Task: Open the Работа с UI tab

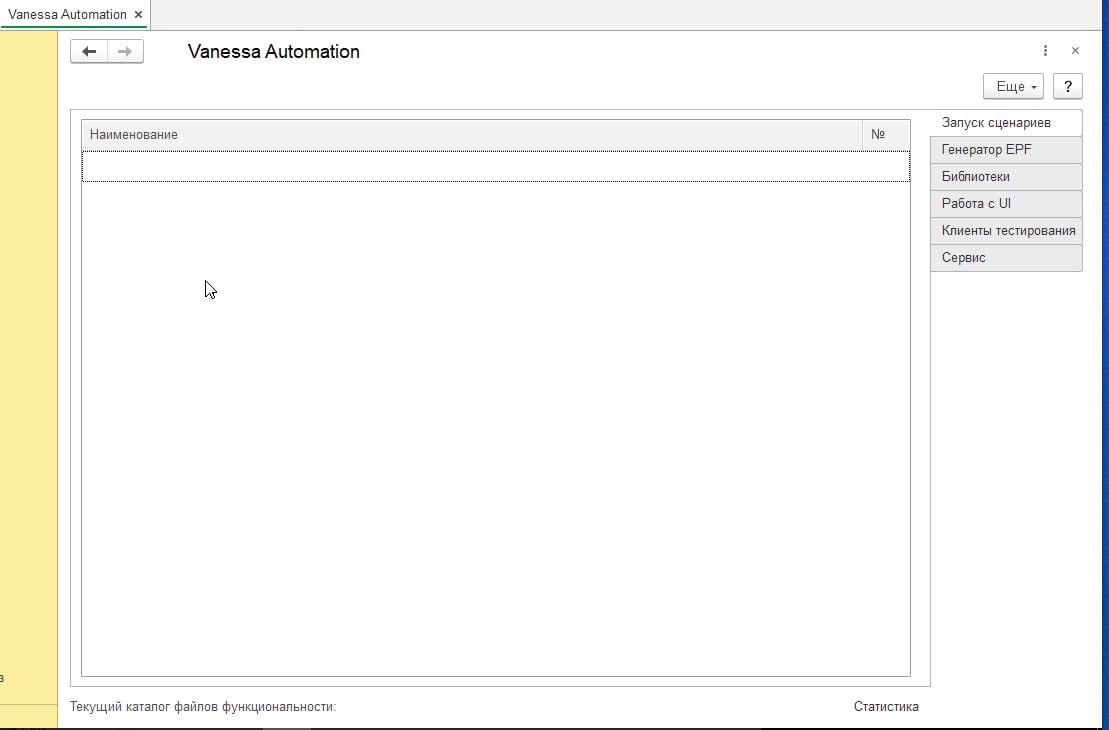Action: pyautogui.click(x=1006, y=204)
